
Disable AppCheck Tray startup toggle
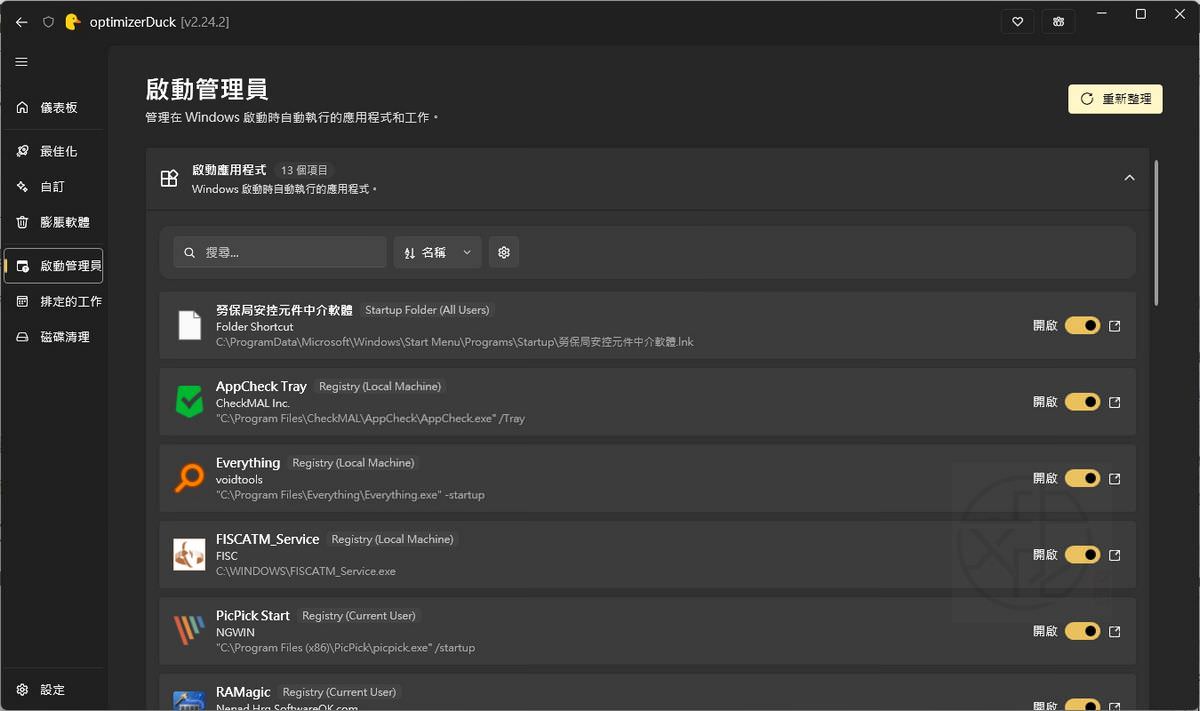pos(1082,402)
